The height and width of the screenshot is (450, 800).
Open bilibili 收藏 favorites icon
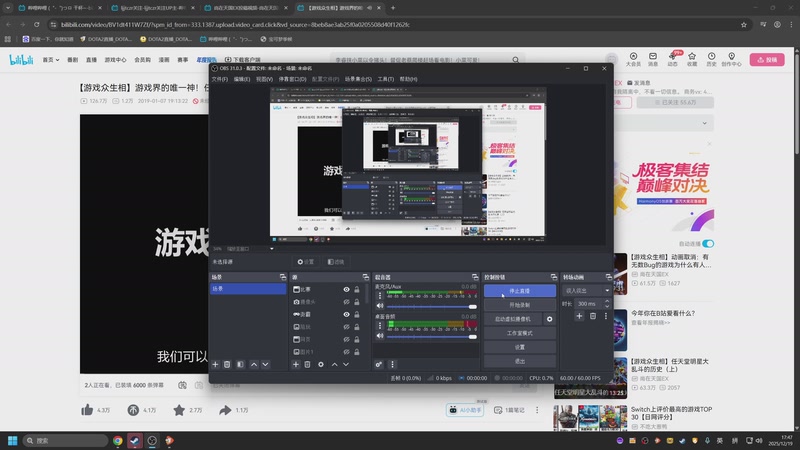[692, 59]
